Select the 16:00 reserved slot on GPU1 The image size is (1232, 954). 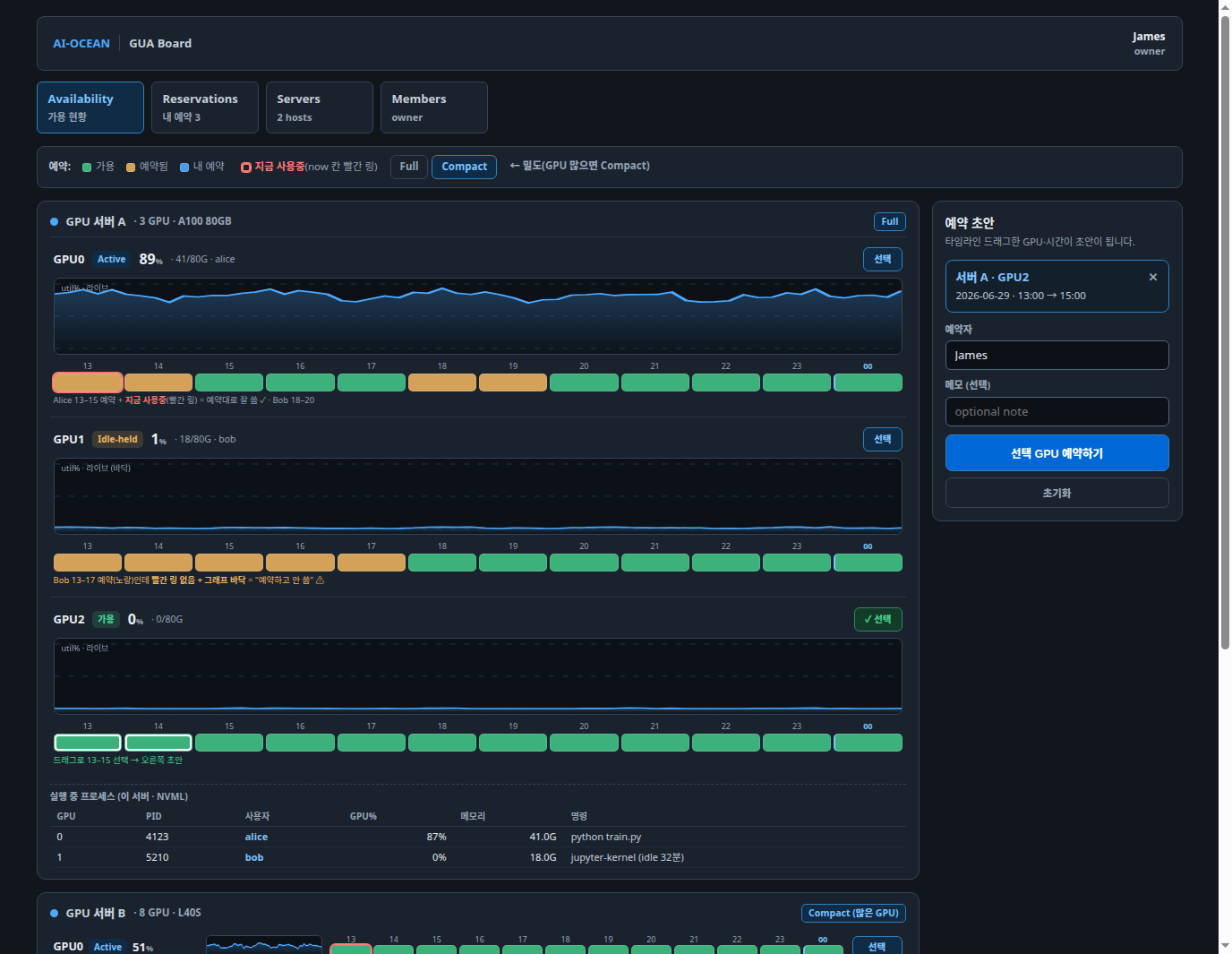click(x=300, y=563)
